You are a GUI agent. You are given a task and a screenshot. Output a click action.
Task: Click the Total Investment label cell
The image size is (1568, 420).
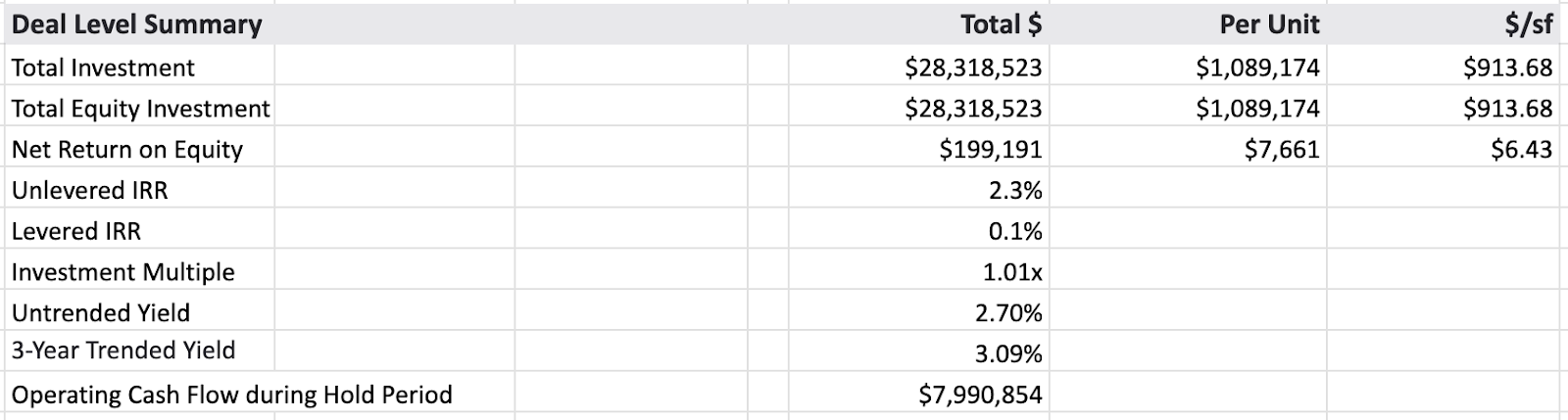[x=139, y=67]
